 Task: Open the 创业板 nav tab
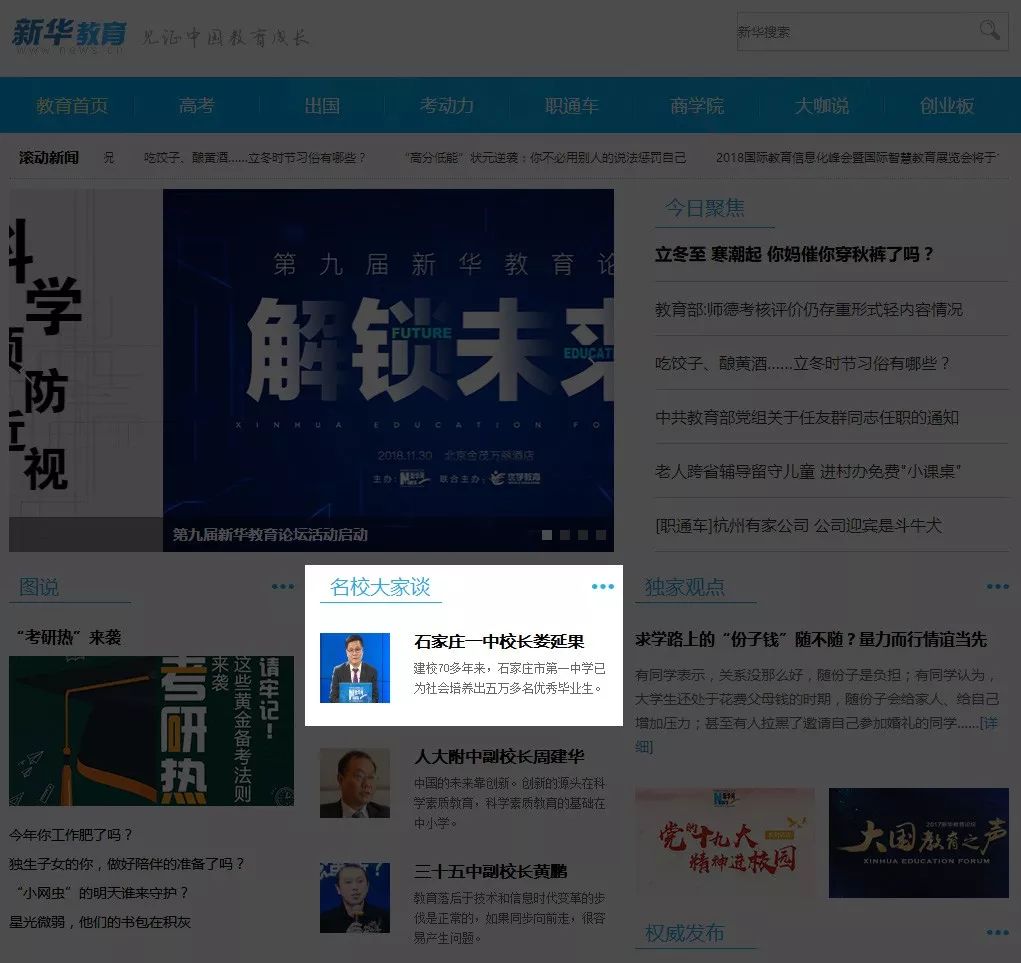947,105
